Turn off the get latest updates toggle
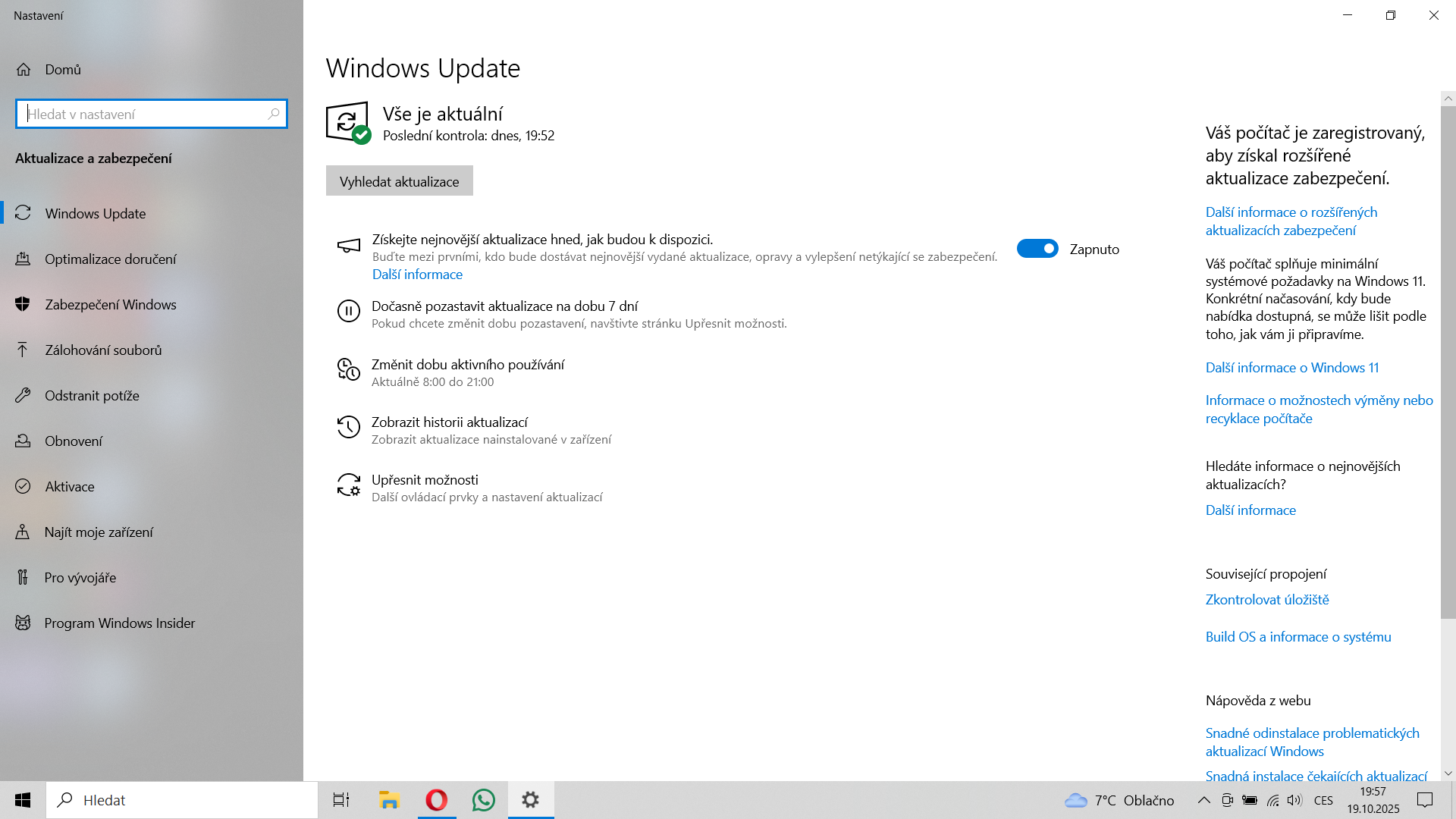 click(x=1037, y=249)
